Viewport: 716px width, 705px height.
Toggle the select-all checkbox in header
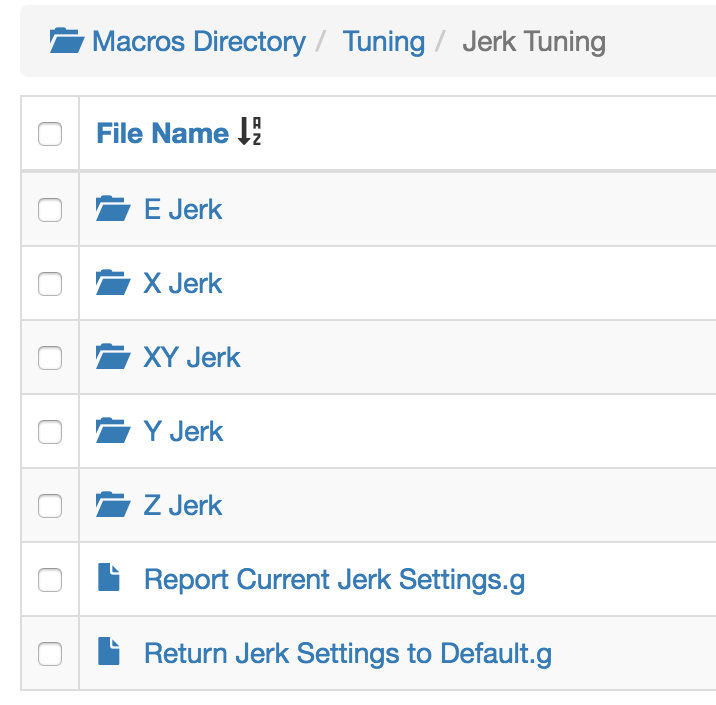coord(50,134)
